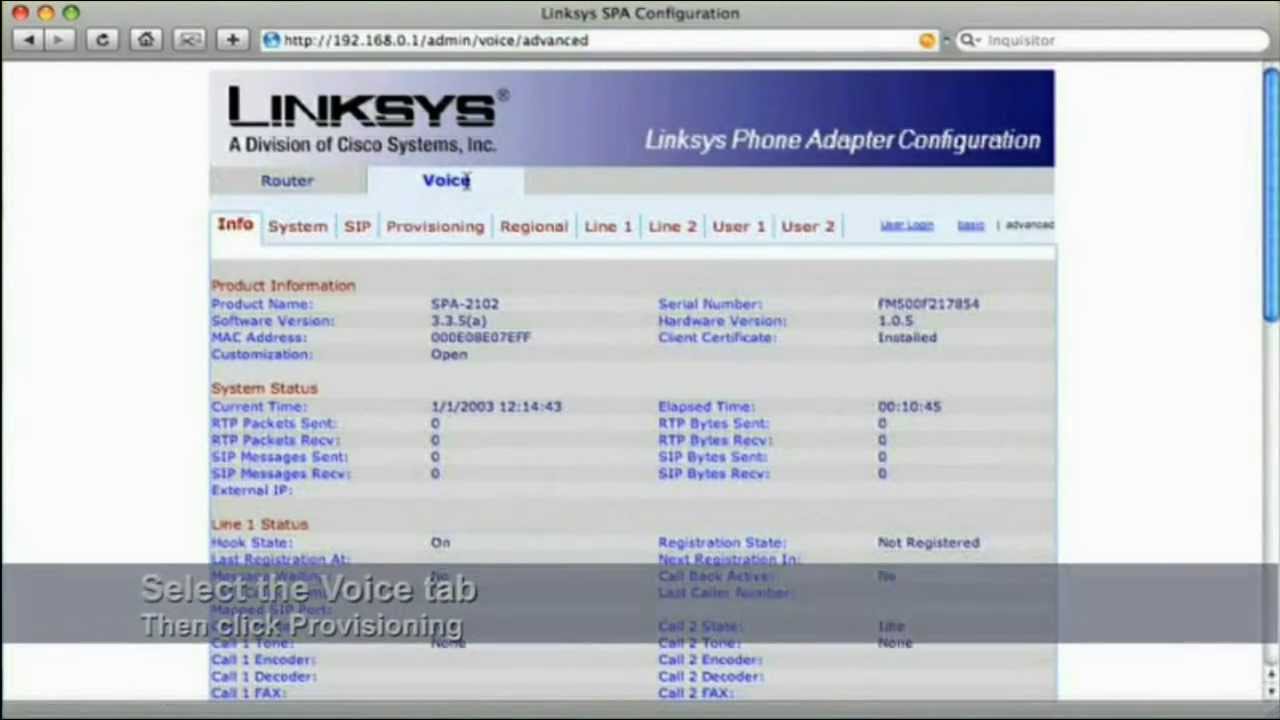This screenshot has height=720, width=1280.
Task: Click the Call 2 Decoder label
Action: click(711, 677)
